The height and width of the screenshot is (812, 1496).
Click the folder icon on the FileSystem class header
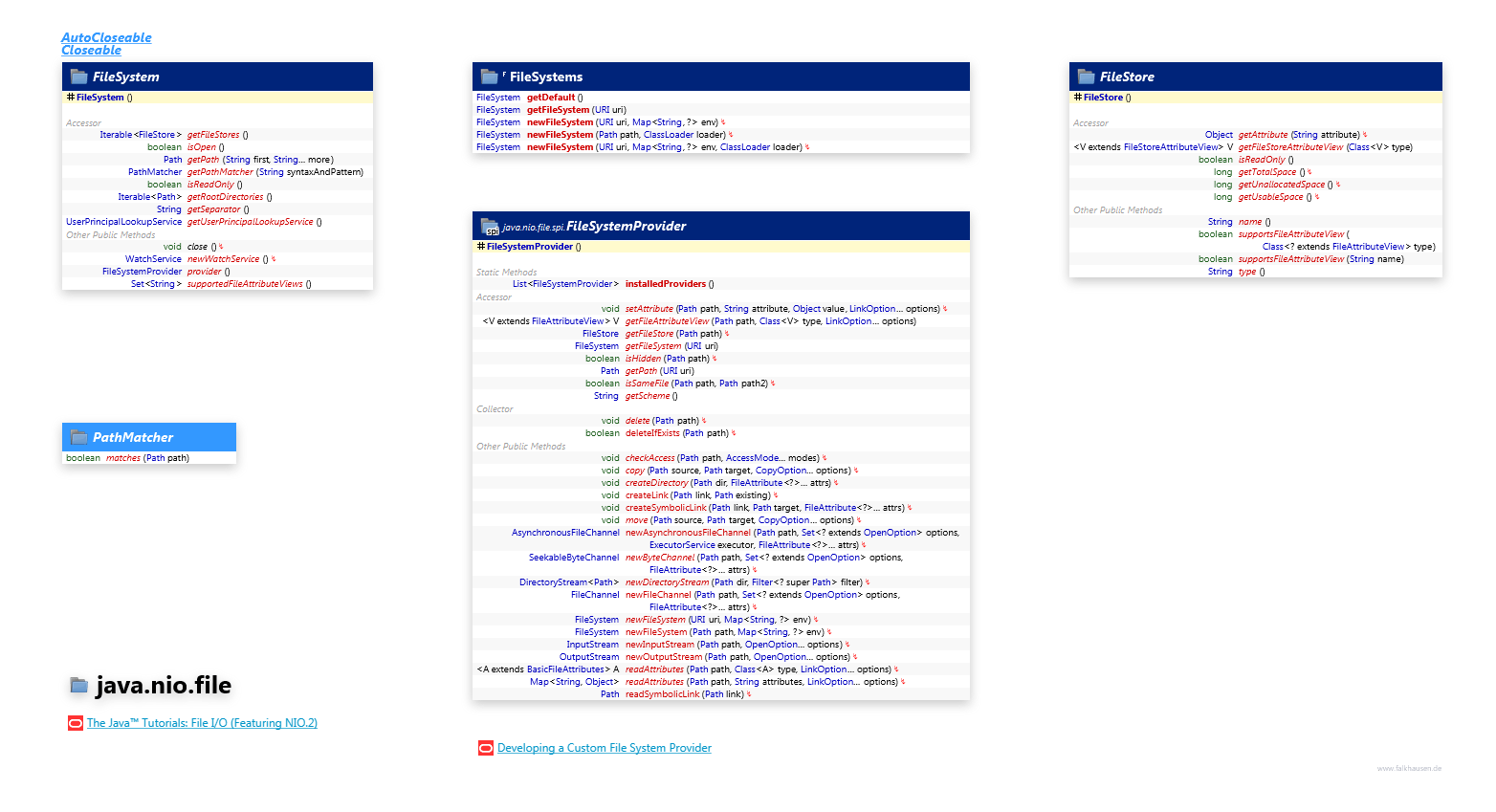tap(77, 76)
